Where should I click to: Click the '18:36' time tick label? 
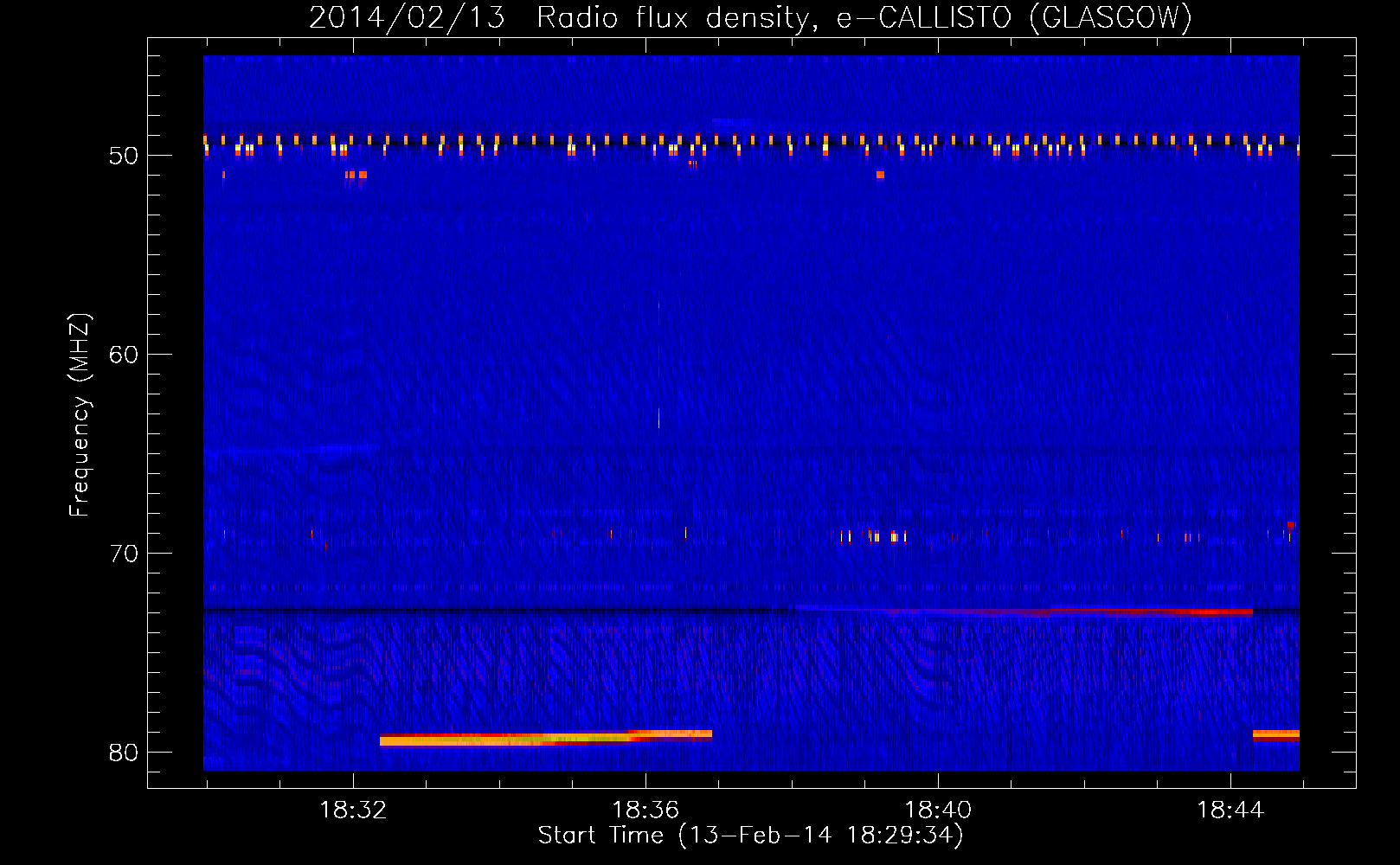645,811
